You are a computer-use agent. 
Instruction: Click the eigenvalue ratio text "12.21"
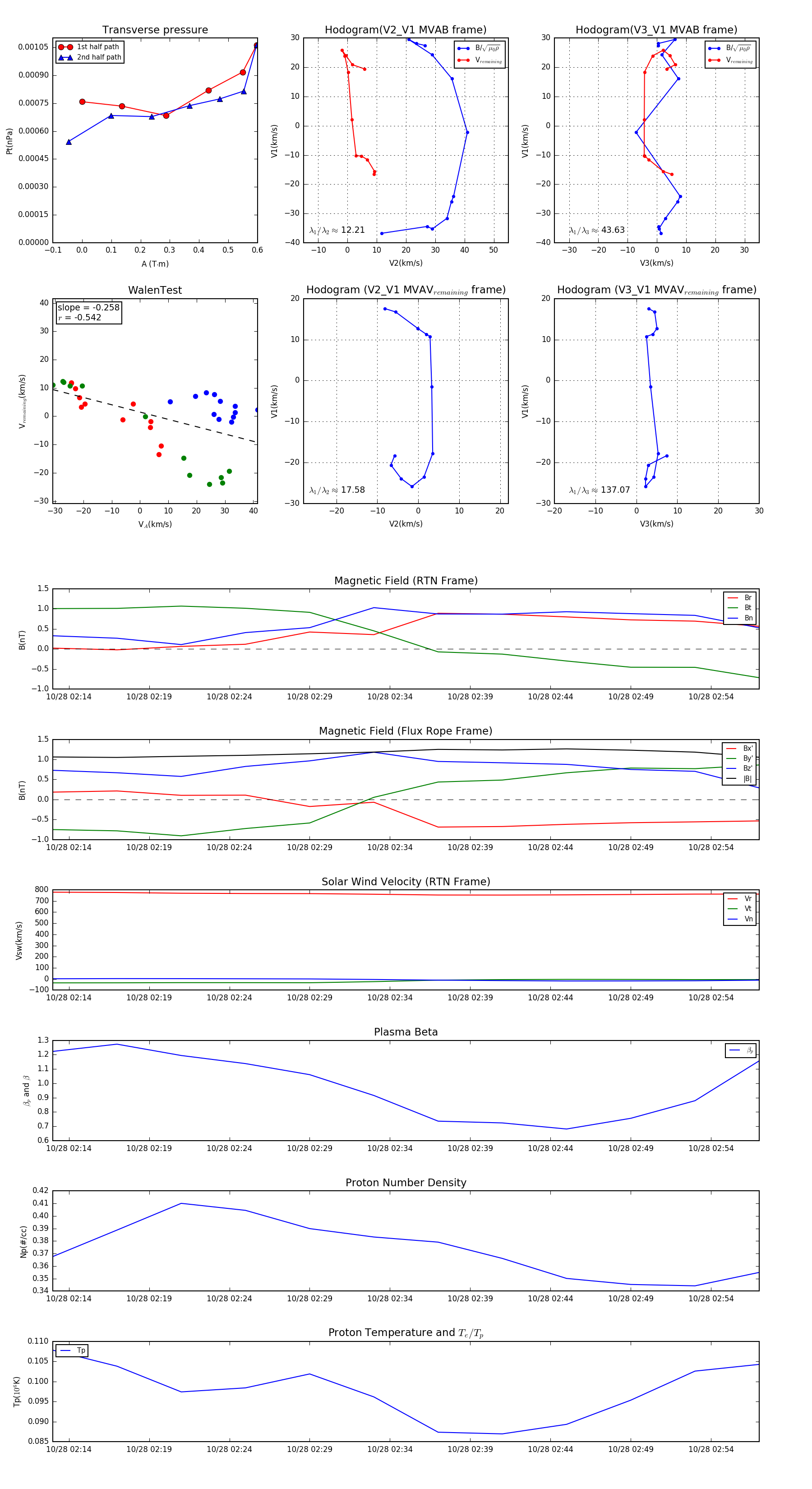point(352,230)
